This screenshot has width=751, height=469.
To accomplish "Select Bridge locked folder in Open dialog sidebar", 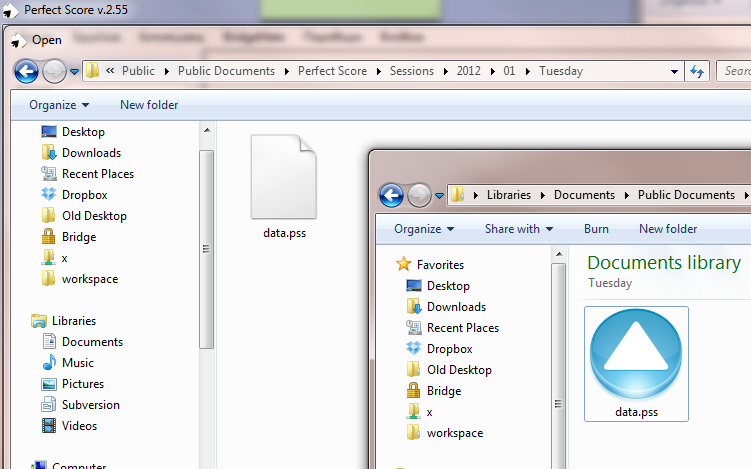I will point(68,237).
